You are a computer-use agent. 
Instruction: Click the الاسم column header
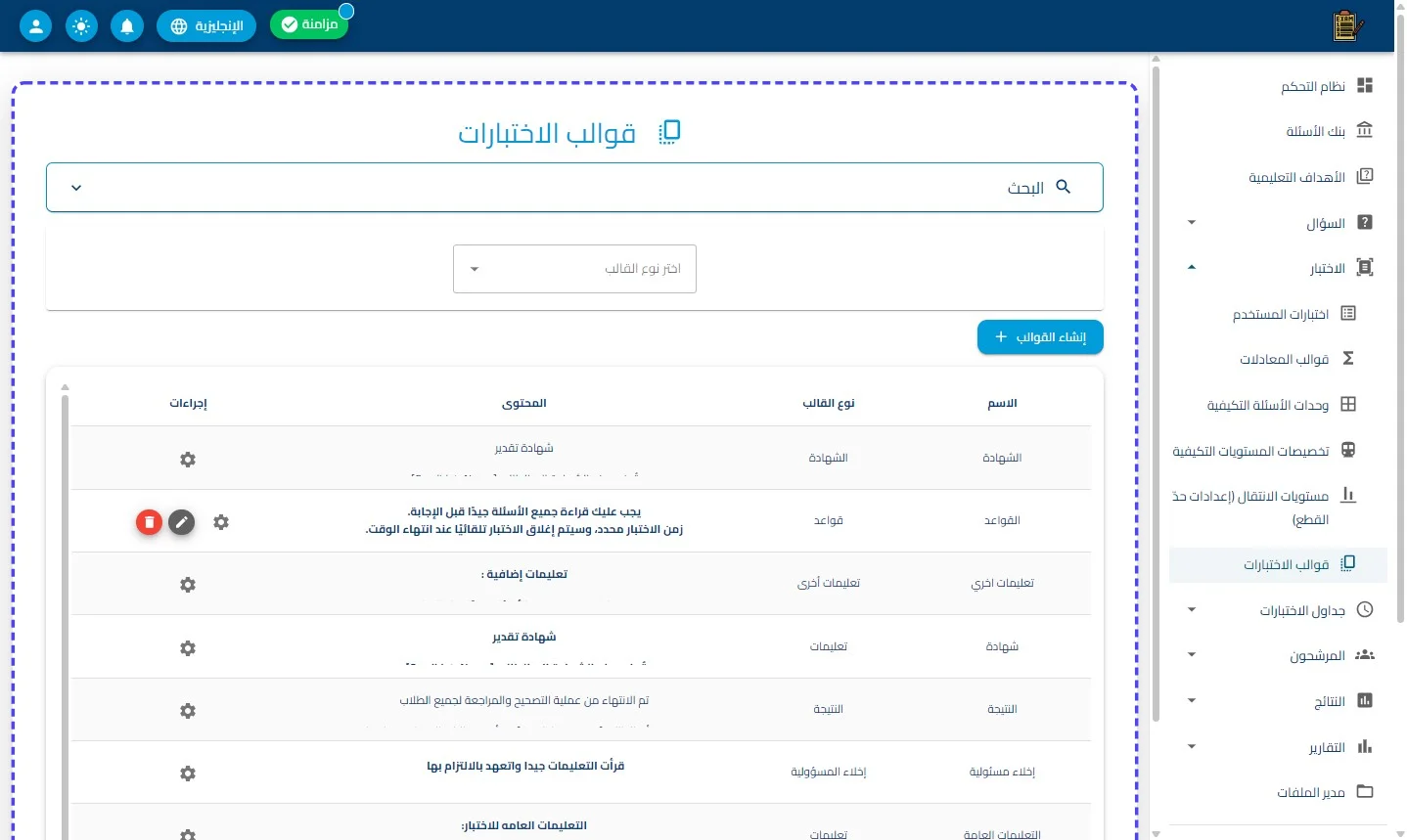click(1002, 403)
